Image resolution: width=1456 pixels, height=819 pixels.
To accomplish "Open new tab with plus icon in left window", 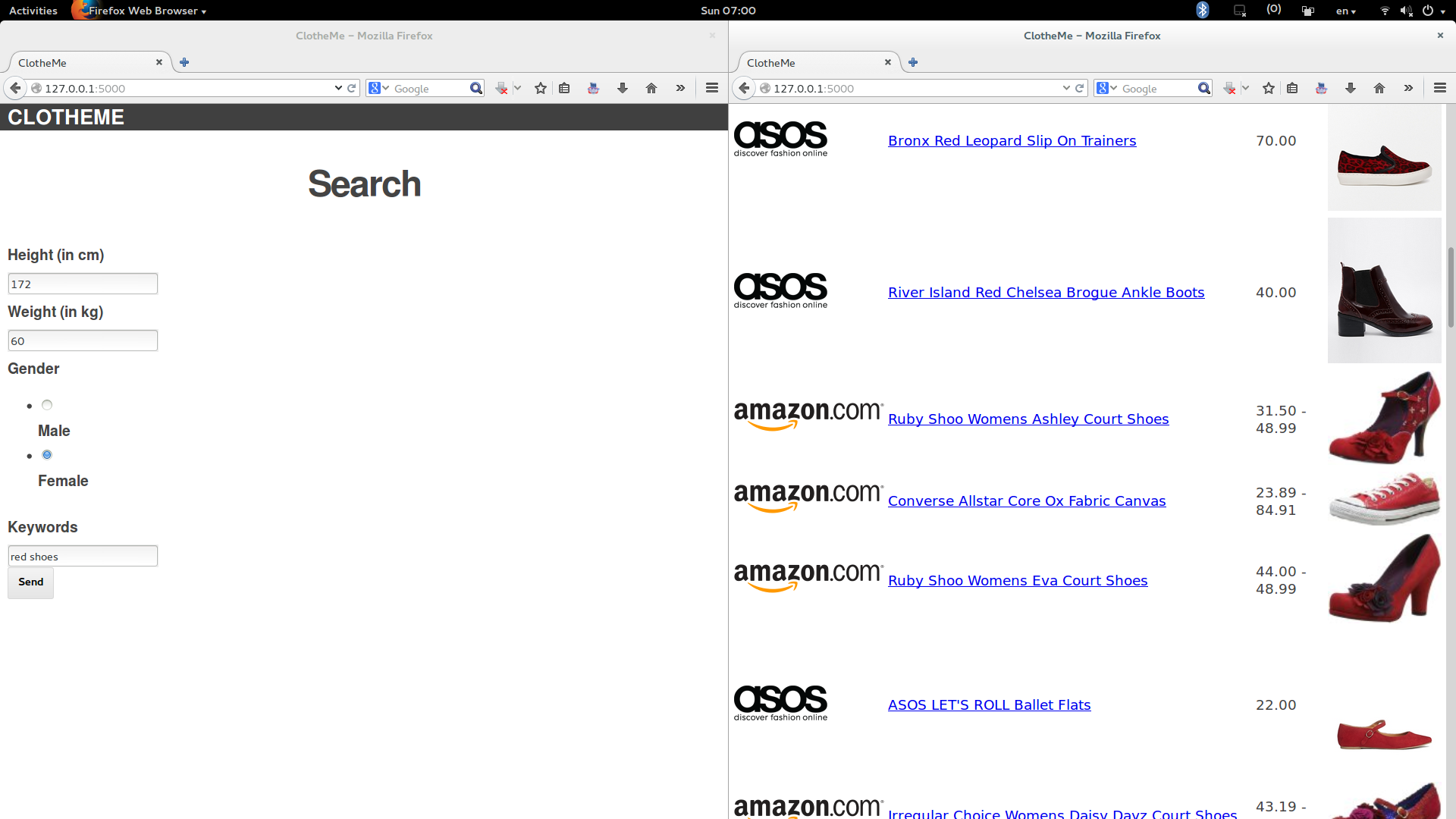I will click(x=184, y=63).
